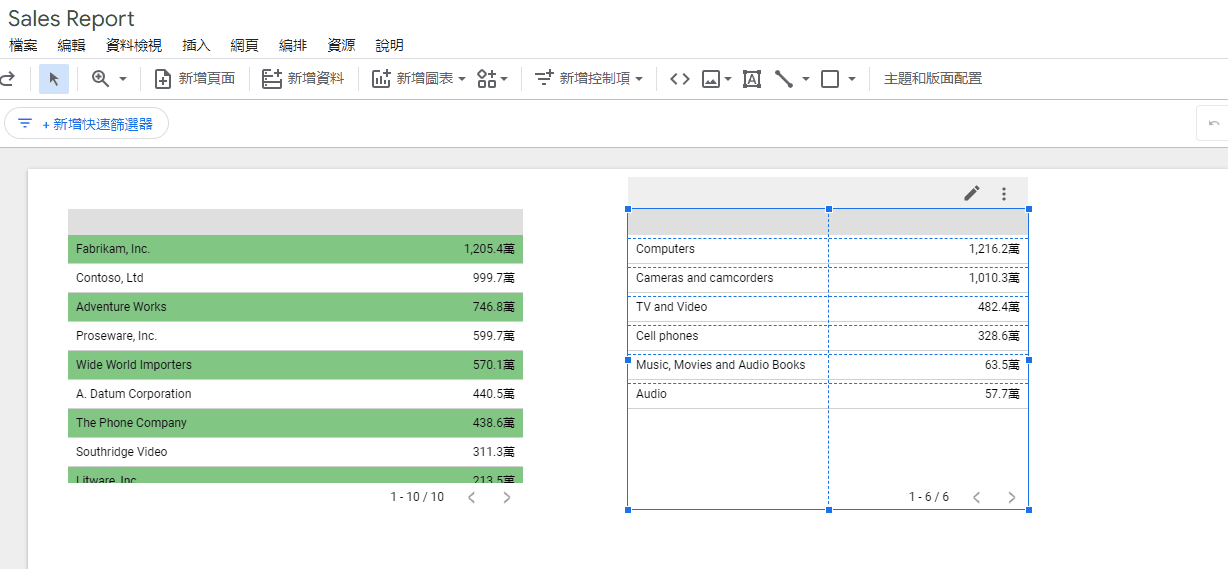Viewport: 1228px width, 569px height.
Task: Click 新增資料 add data button
Action: pos(303,79)
